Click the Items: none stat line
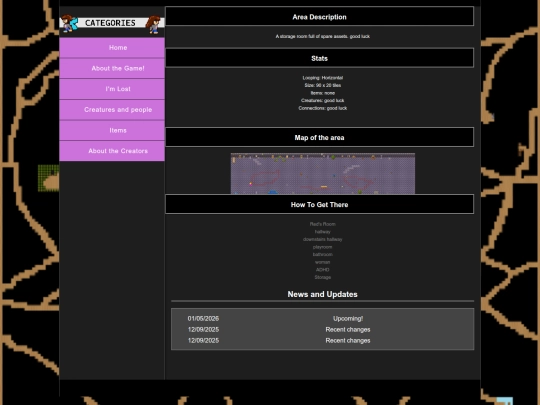 [323, 93]
